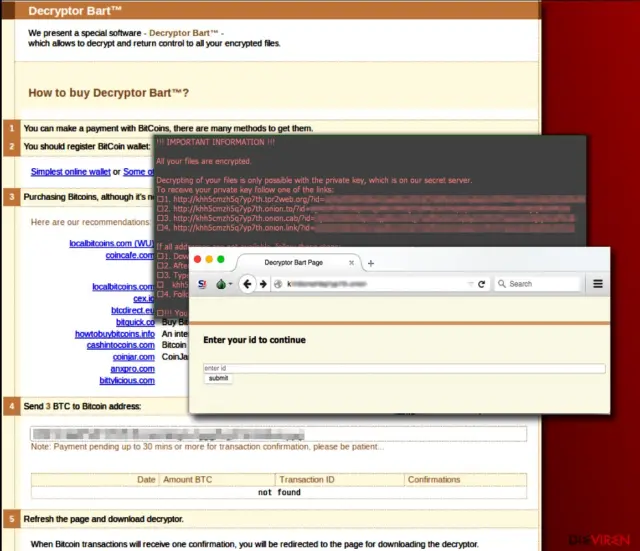Viewport: 640px width, 551px height.
Task: Click the Date column header
Action: [146, 480]
